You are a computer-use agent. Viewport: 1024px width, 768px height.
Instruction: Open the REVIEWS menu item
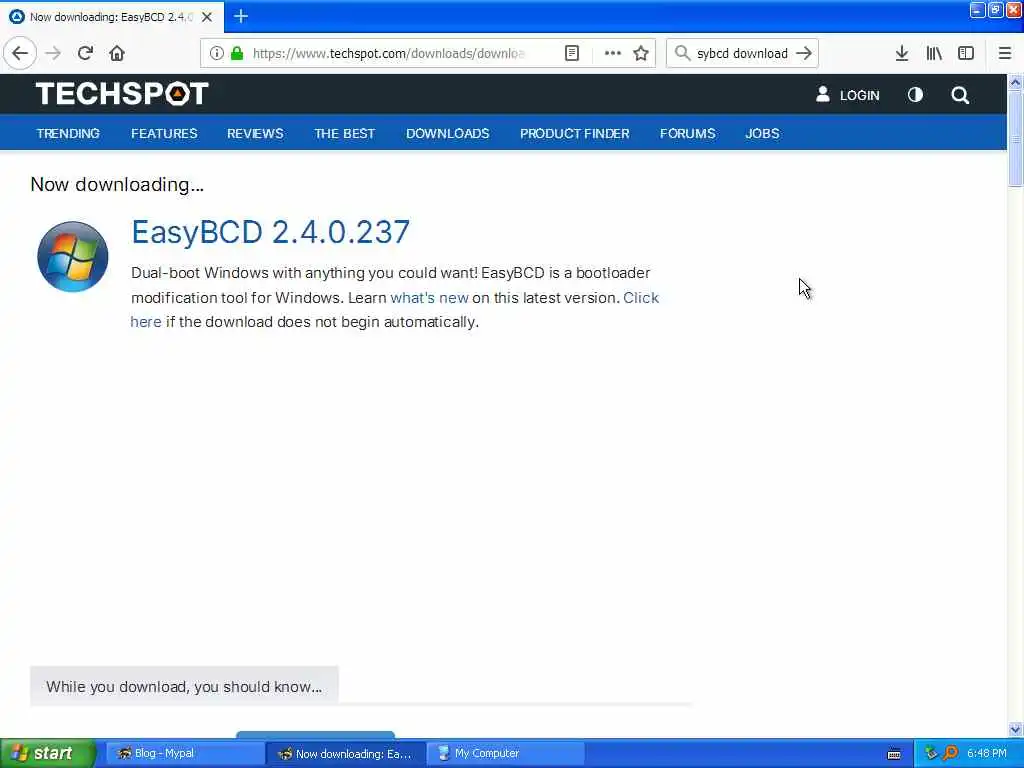(255, 133)
